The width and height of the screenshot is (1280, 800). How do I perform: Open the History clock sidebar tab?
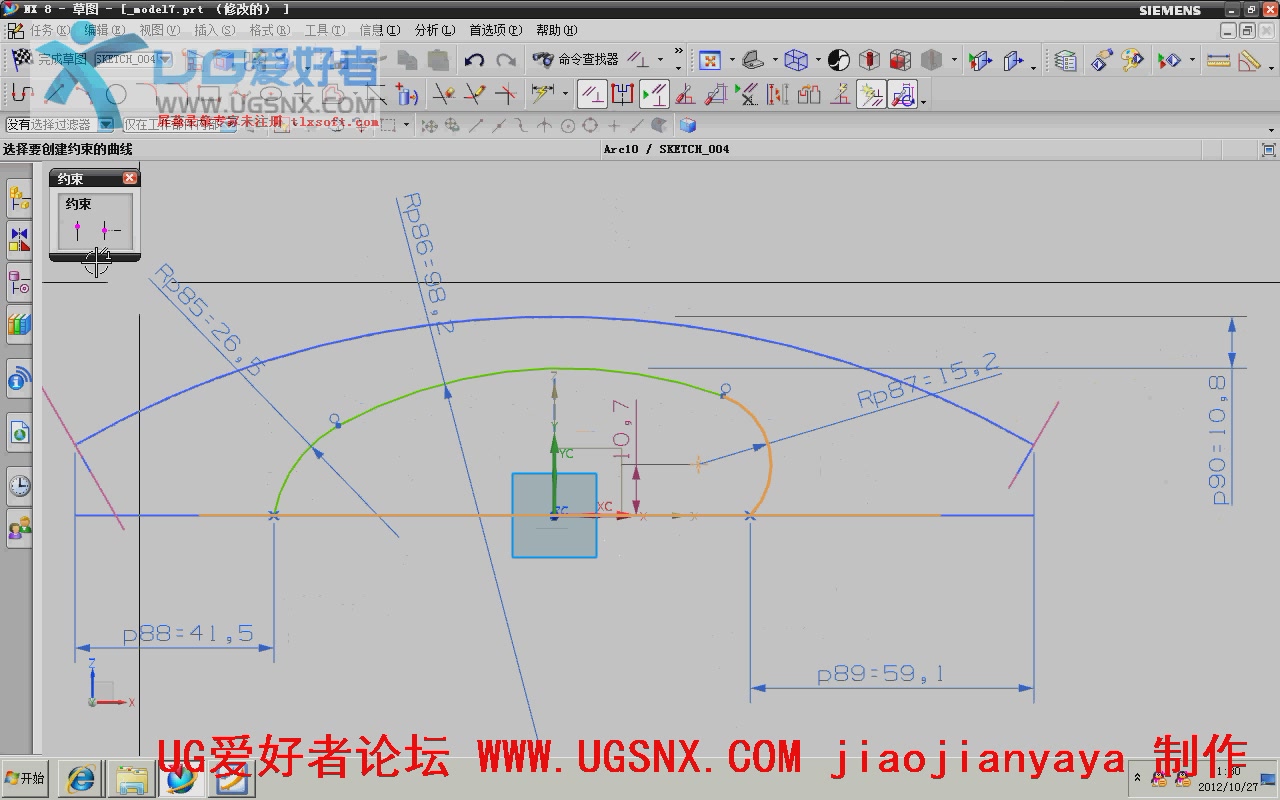click(x=19, y=486)
